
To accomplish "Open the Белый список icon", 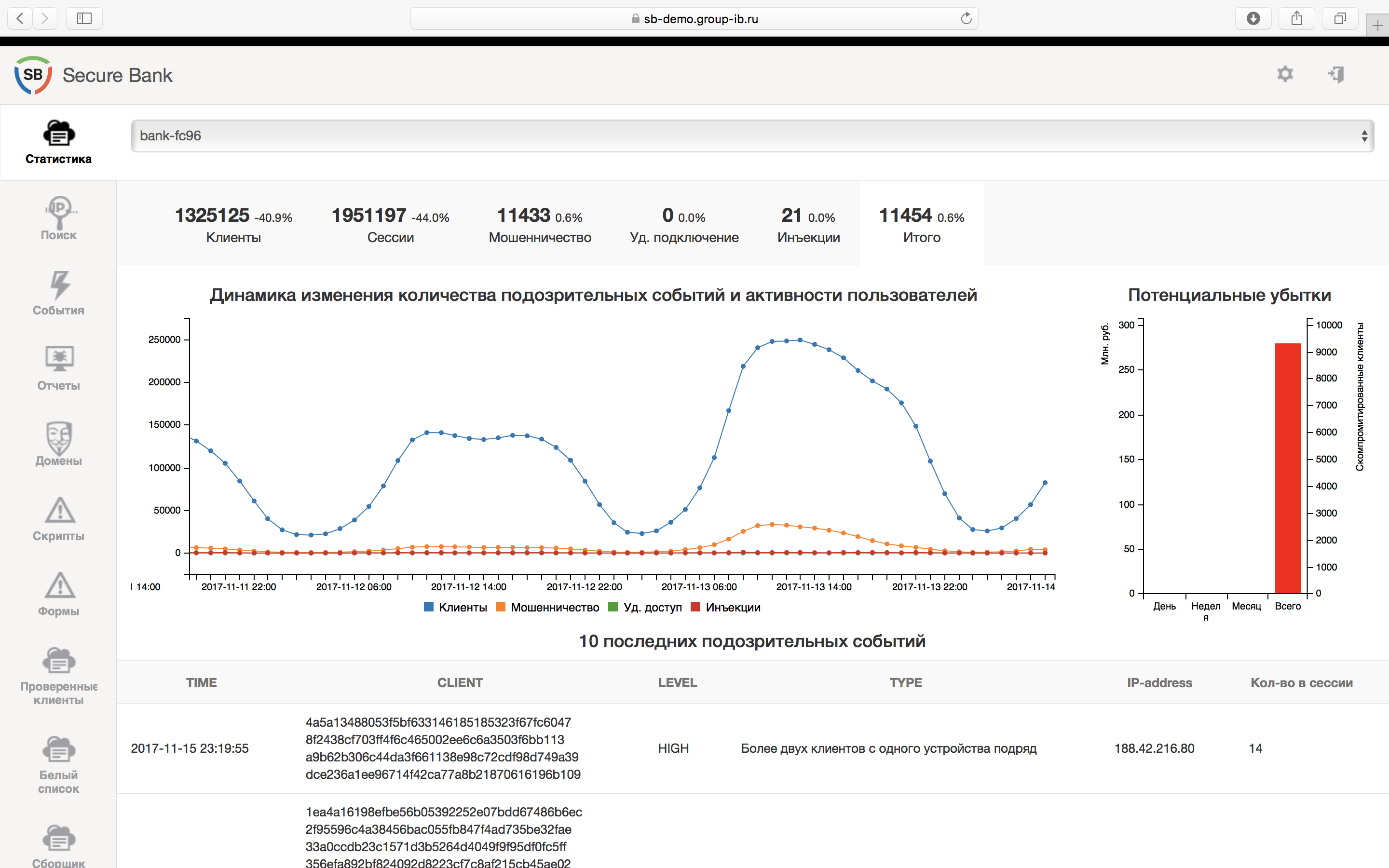I will pos(58,750).
